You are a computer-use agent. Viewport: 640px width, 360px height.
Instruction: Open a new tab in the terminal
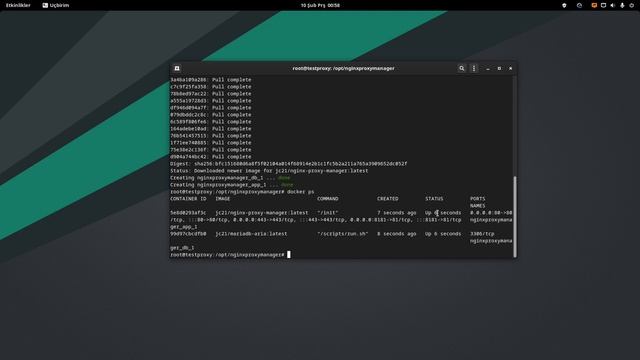(x=177, y=68)
